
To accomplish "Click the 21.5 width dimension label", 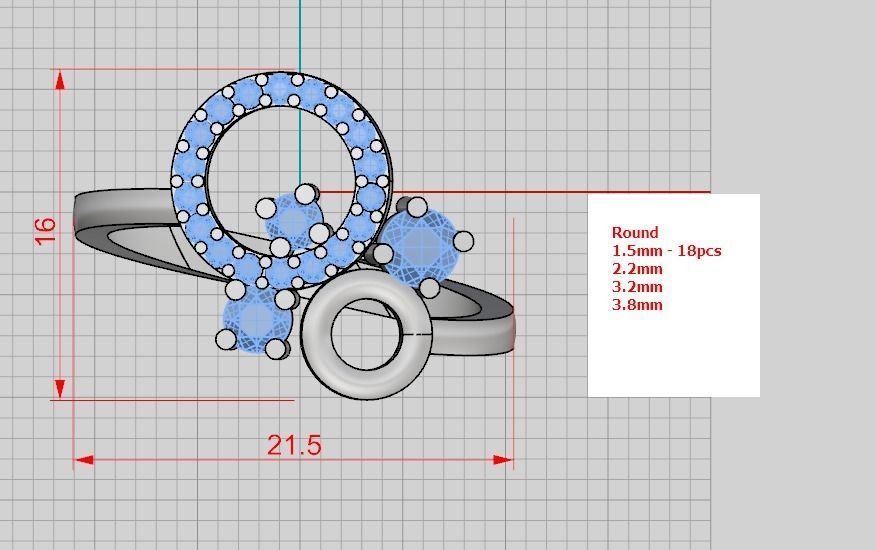I will (294, 445).
